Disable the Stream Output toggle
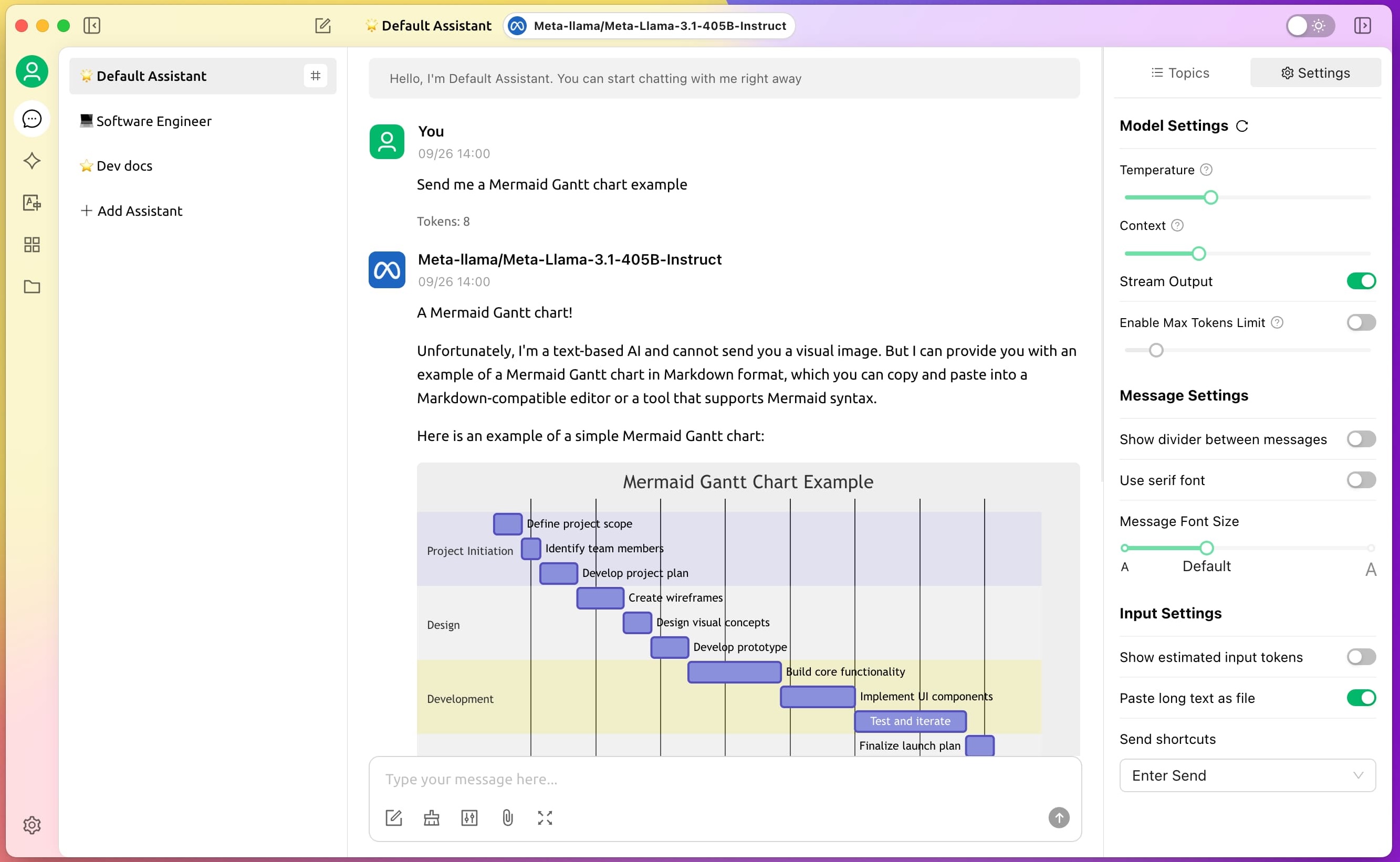The width and height of the screenshot is (1400, 862). point(1361,281)
